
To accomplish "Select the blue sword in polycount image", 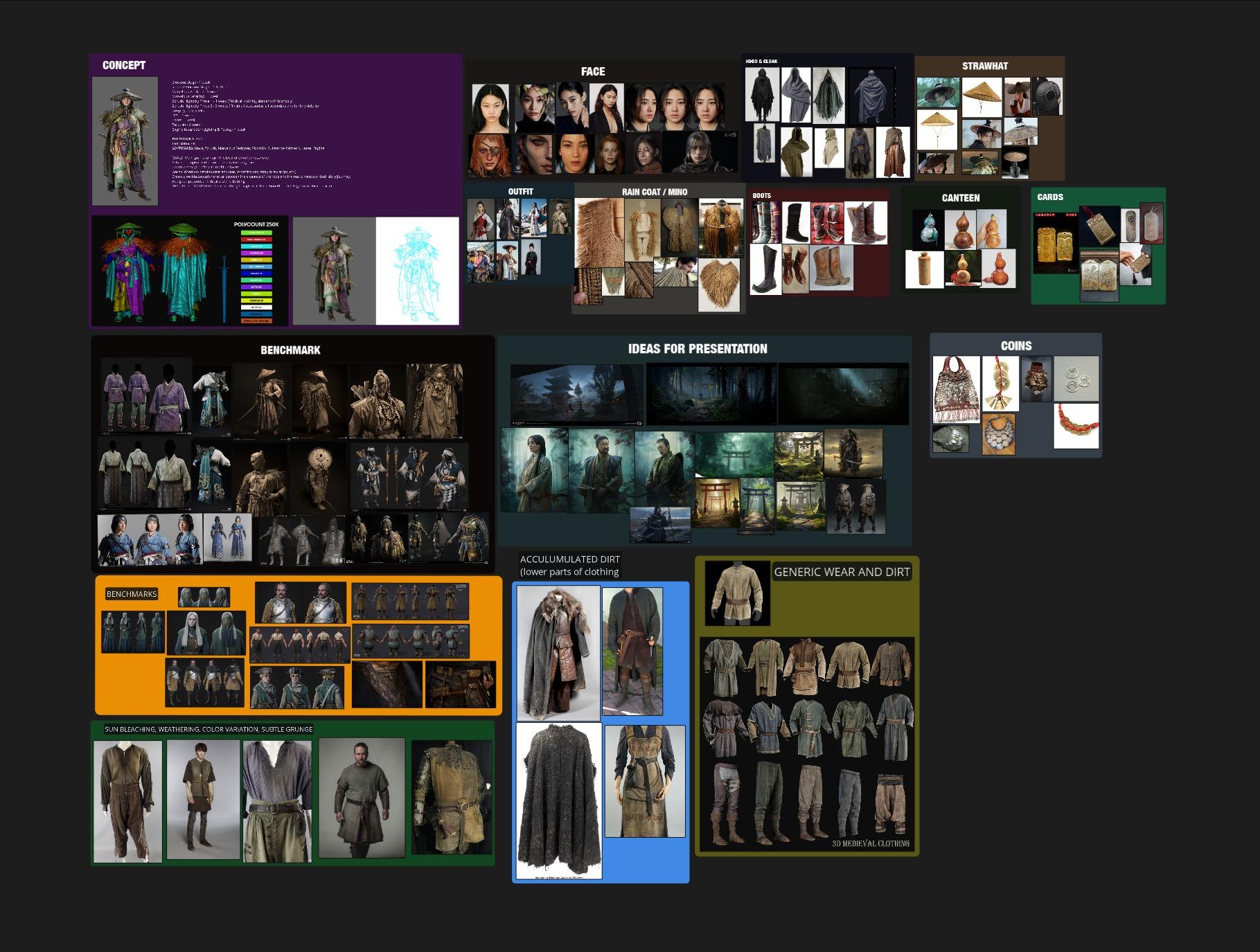I will coord(224,289).
